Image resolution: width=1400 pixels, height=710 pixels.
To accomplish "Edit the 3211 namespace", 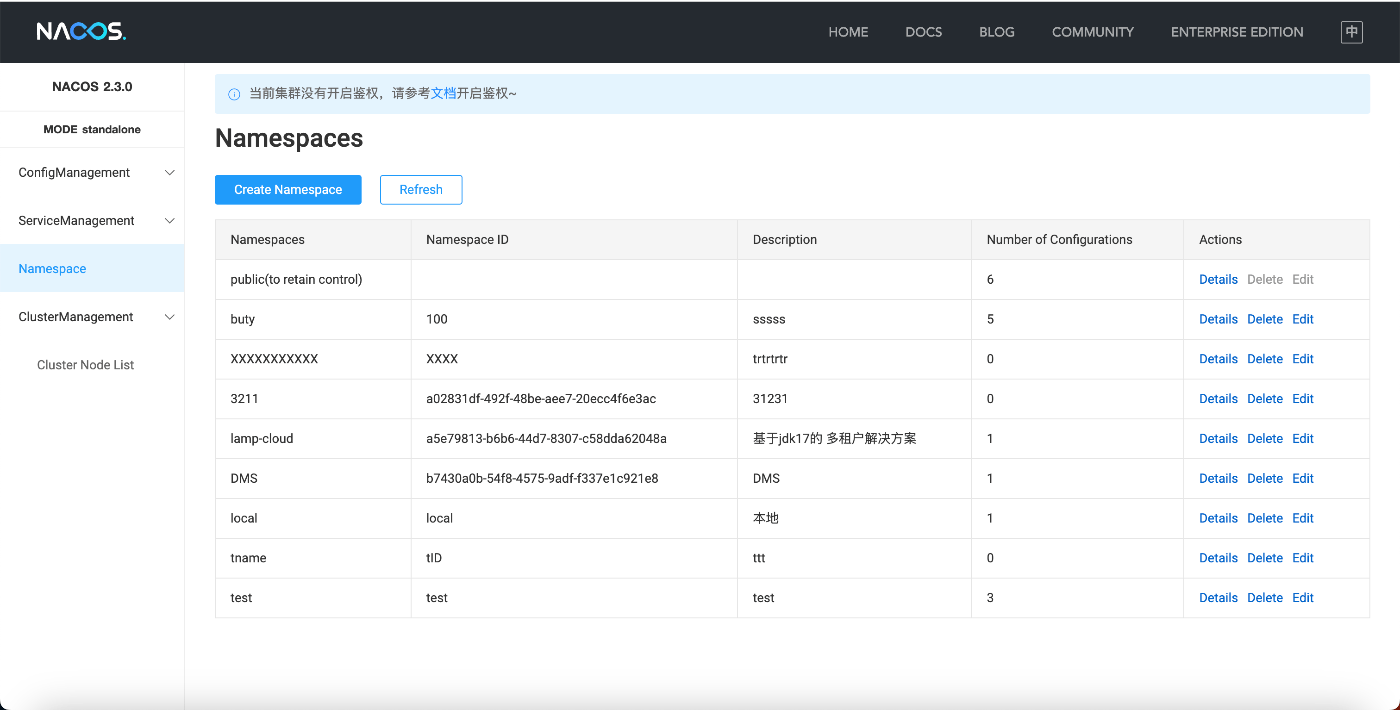I will (1303, 399).
